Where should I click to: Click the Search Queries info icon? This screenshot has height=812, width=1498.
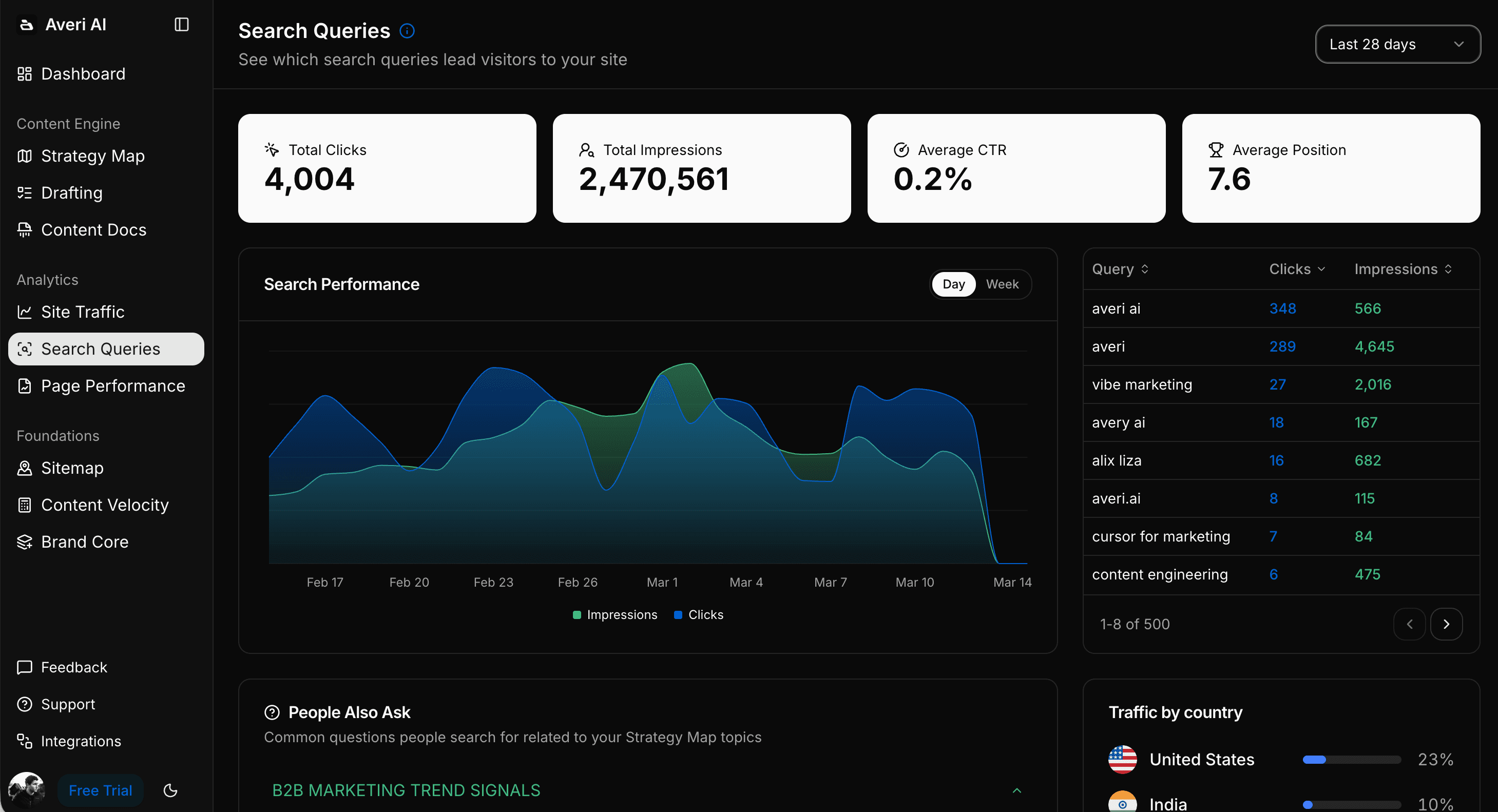407,31
